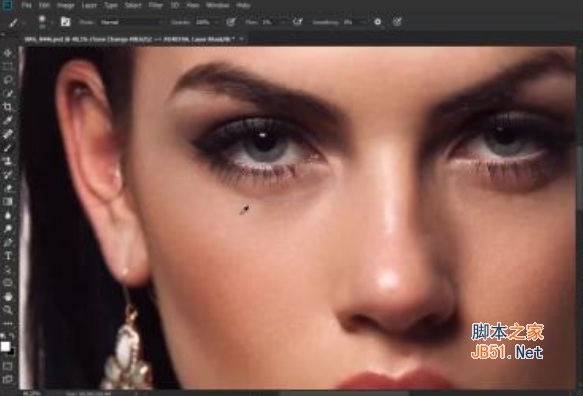This screenshot has height=396, width=583.
Task: Pick the black background color swatch
Action: pyautogui.click(x=12, y=351)
